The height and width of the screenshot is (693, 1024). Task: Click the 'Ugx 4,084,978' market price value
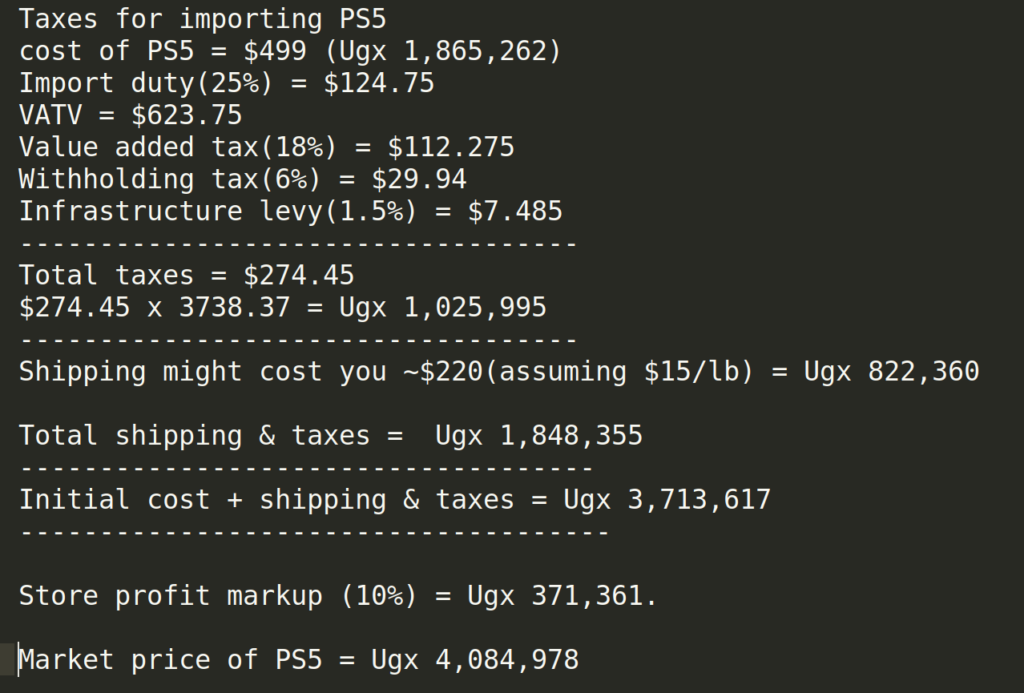point(475,660)
